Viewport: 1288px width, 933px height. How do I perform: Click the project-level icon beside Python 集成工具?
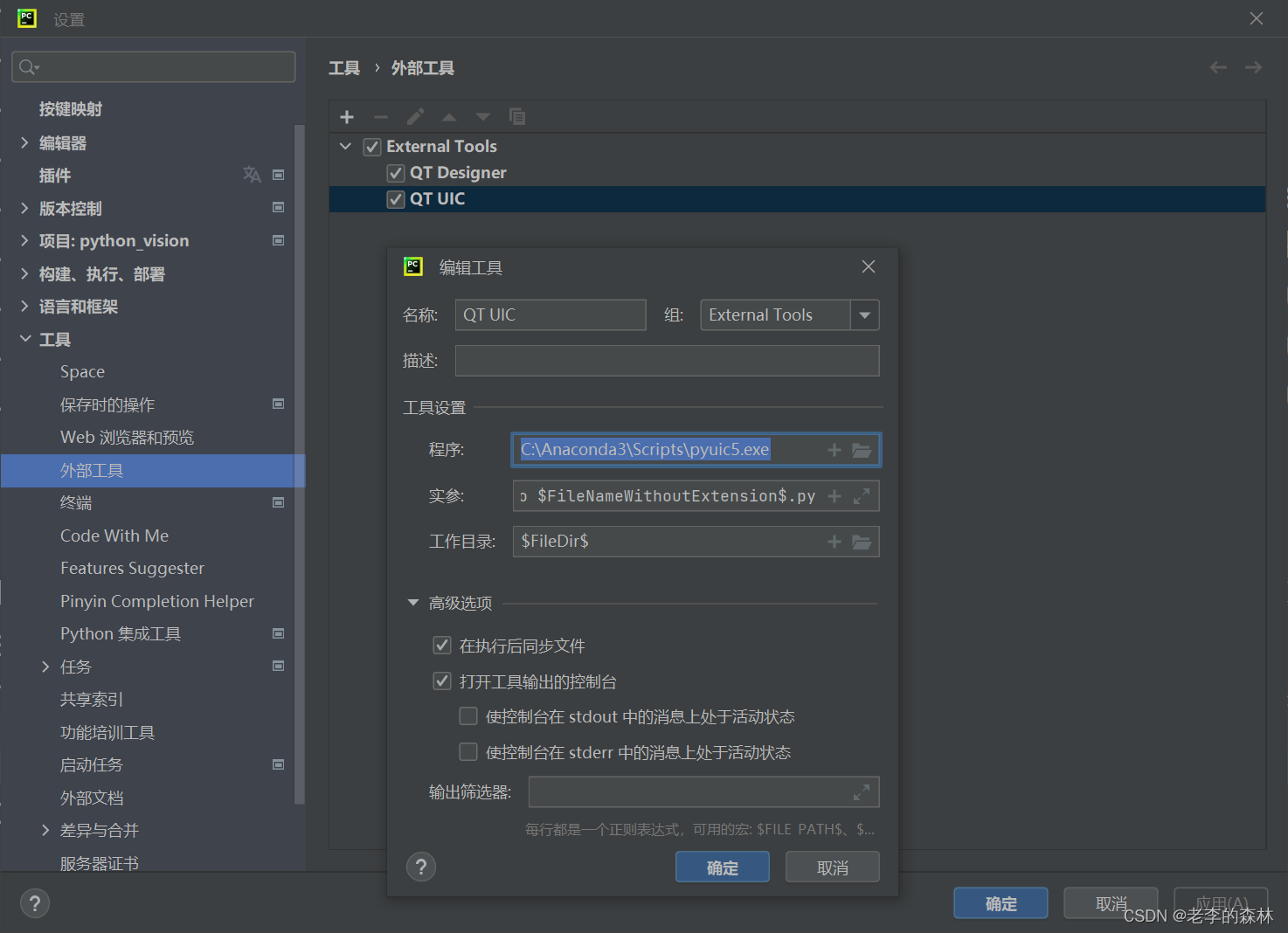278,633
